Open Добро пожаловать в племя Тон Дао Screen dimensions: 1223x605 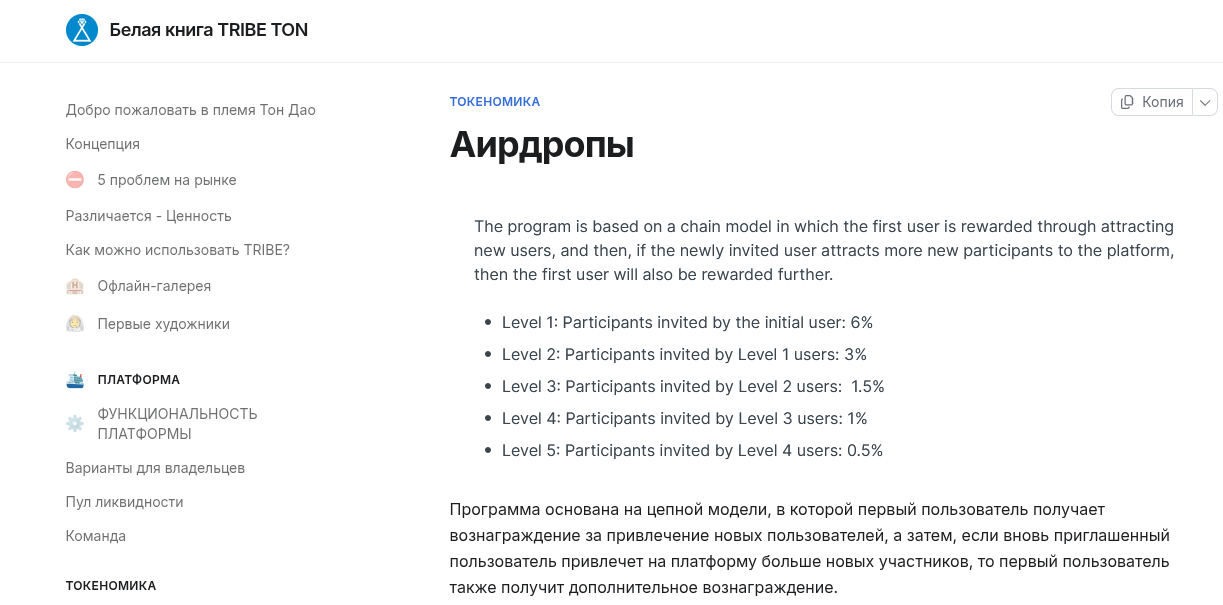click(x=190, y=110)
